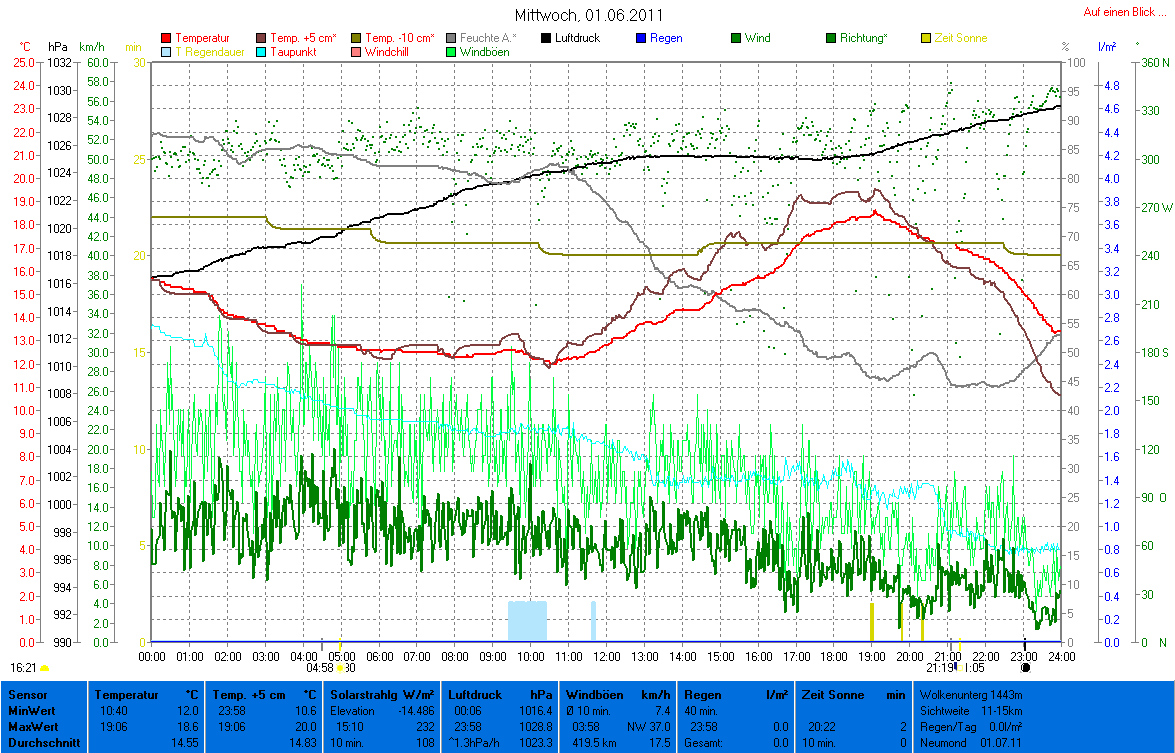Select the Richtung* legend label
This screenshot has width=1175, height=753.
pyautogui.click(x=863, y=38)
